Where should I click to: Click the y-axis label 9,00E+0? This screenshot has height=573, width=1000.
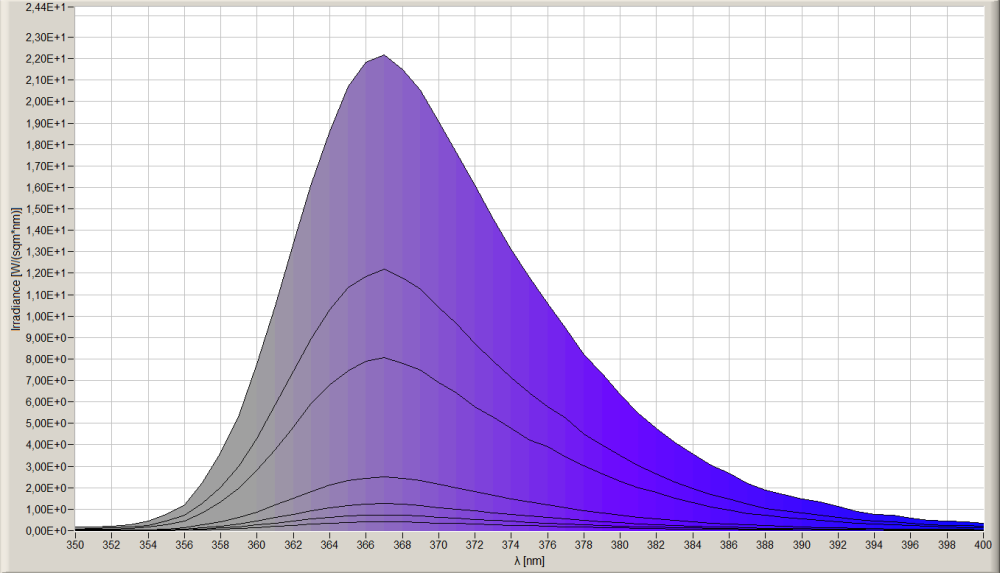pyautogui.click(x=44, y=338)
